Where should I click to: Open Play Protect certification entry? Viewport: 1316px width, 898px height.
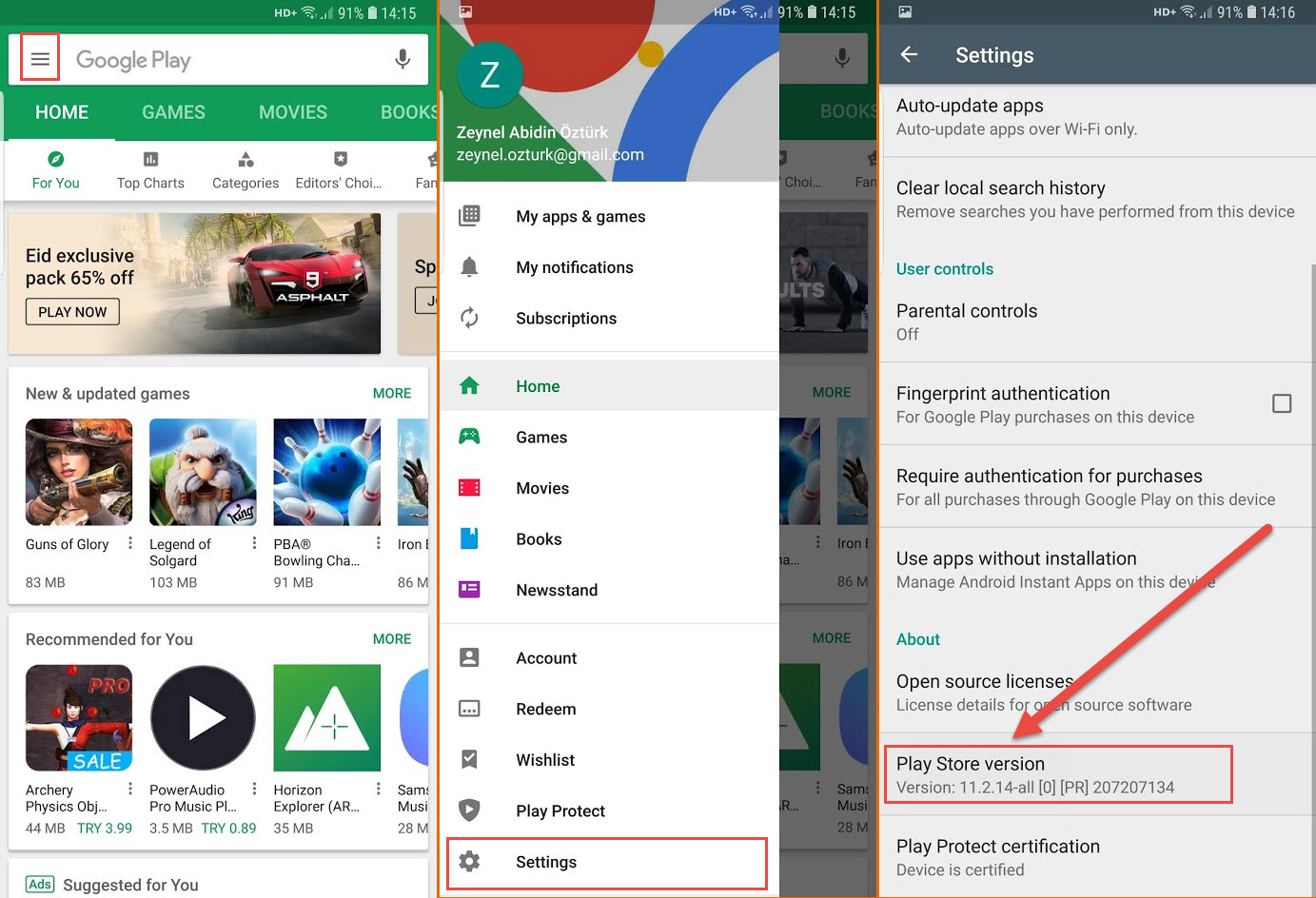tap(1096, 857)
